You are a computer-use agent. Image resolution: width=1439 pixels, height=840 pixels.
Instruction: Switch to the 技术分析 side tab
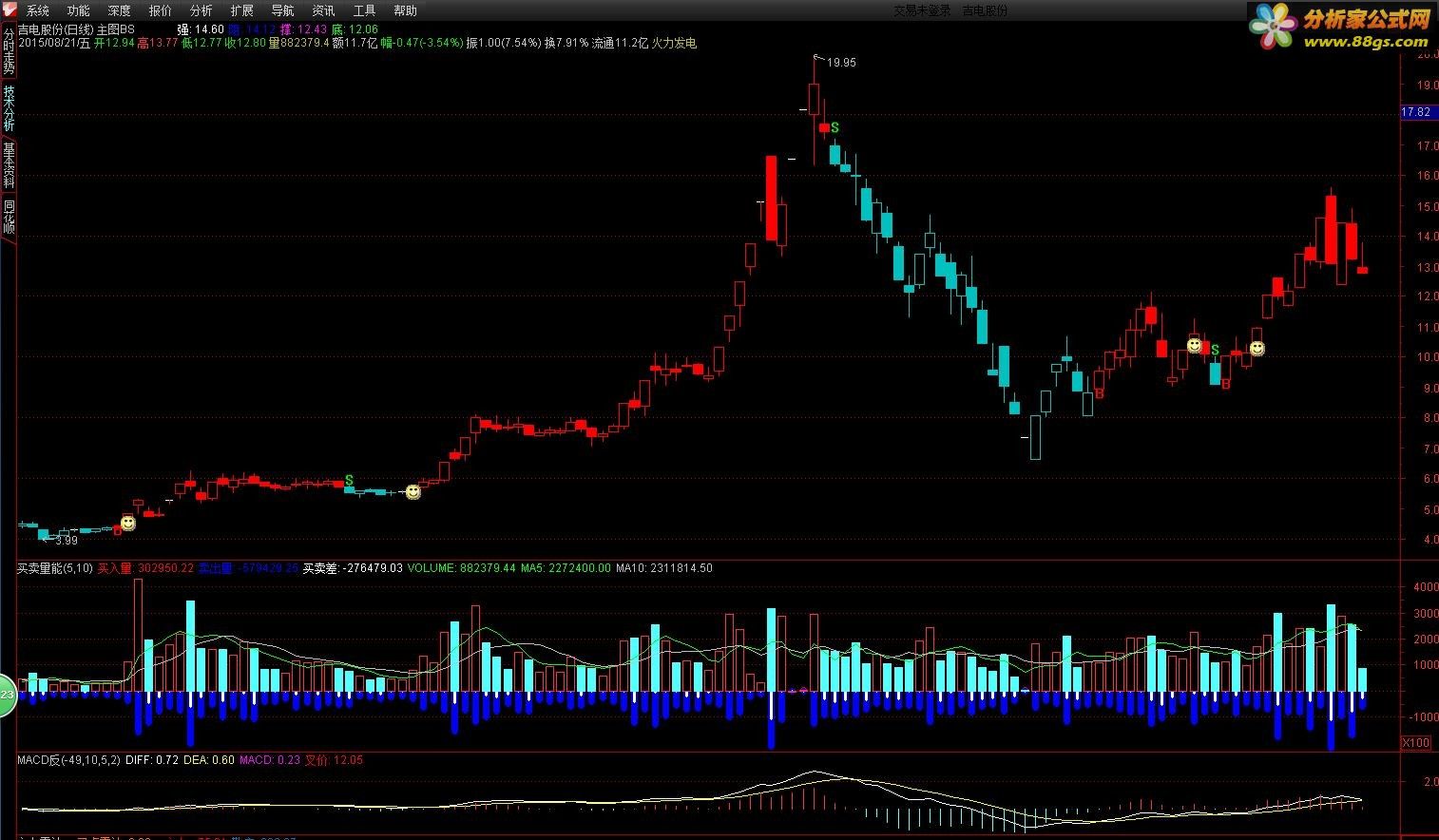coord(9,108)
